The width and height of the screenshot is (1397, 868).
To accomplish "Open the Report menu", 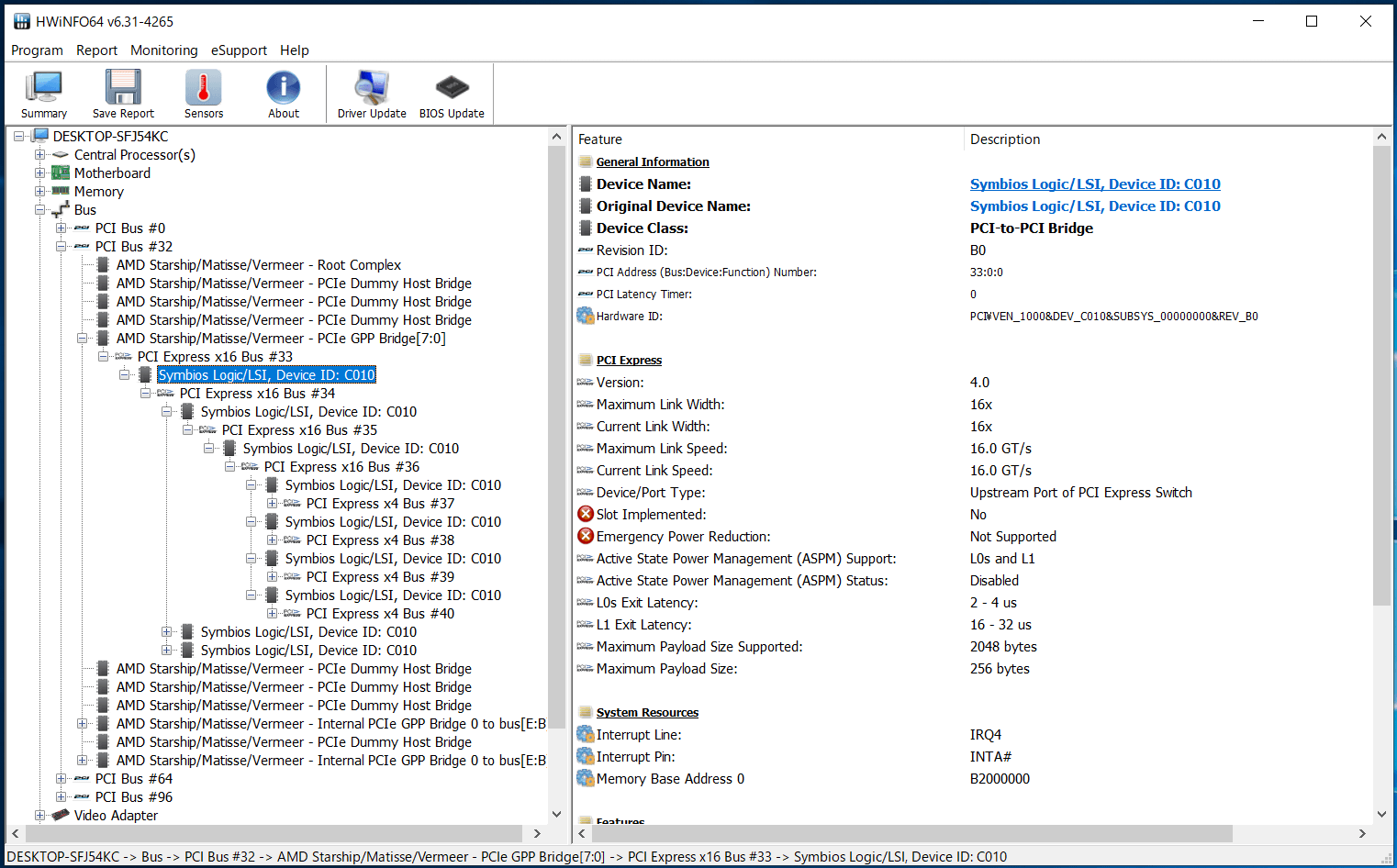I will [96, 50].
